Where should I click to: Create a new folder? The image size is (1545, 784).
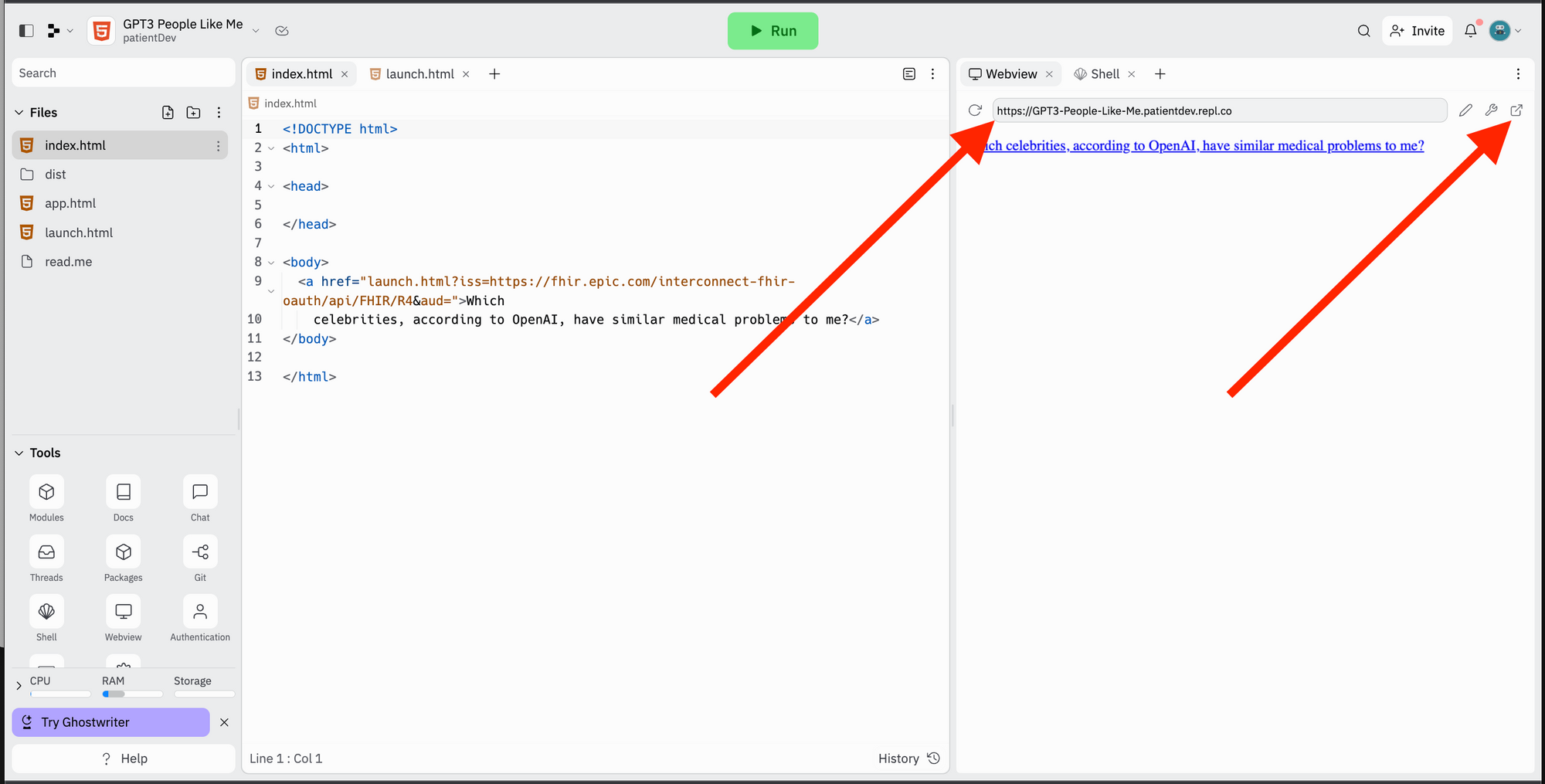pos(193,113)
